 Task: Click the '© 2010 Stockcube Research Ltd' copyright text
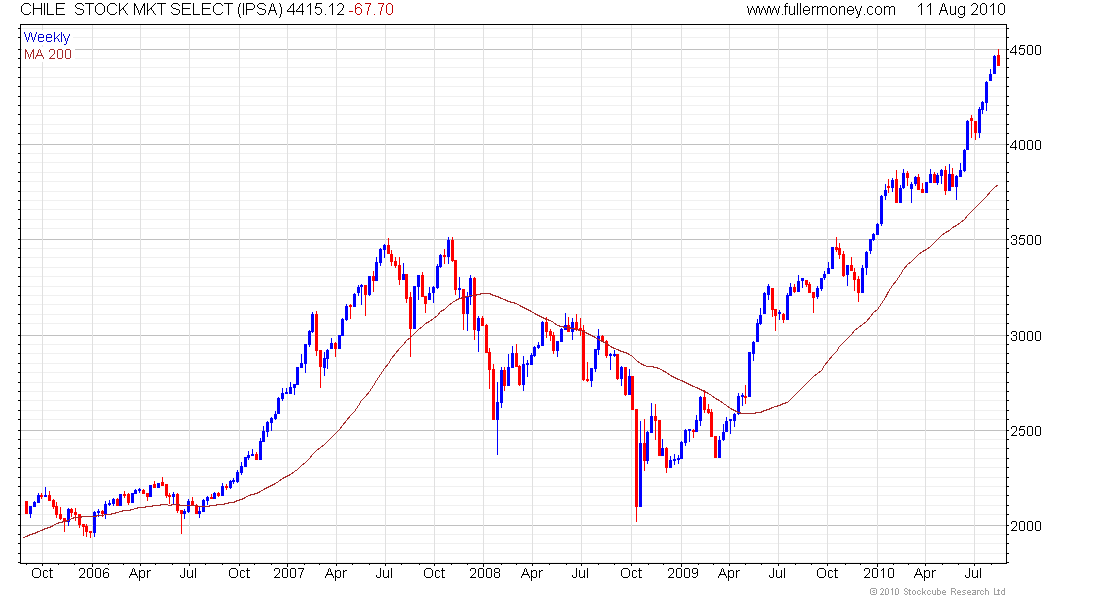(x=937, y=592)
